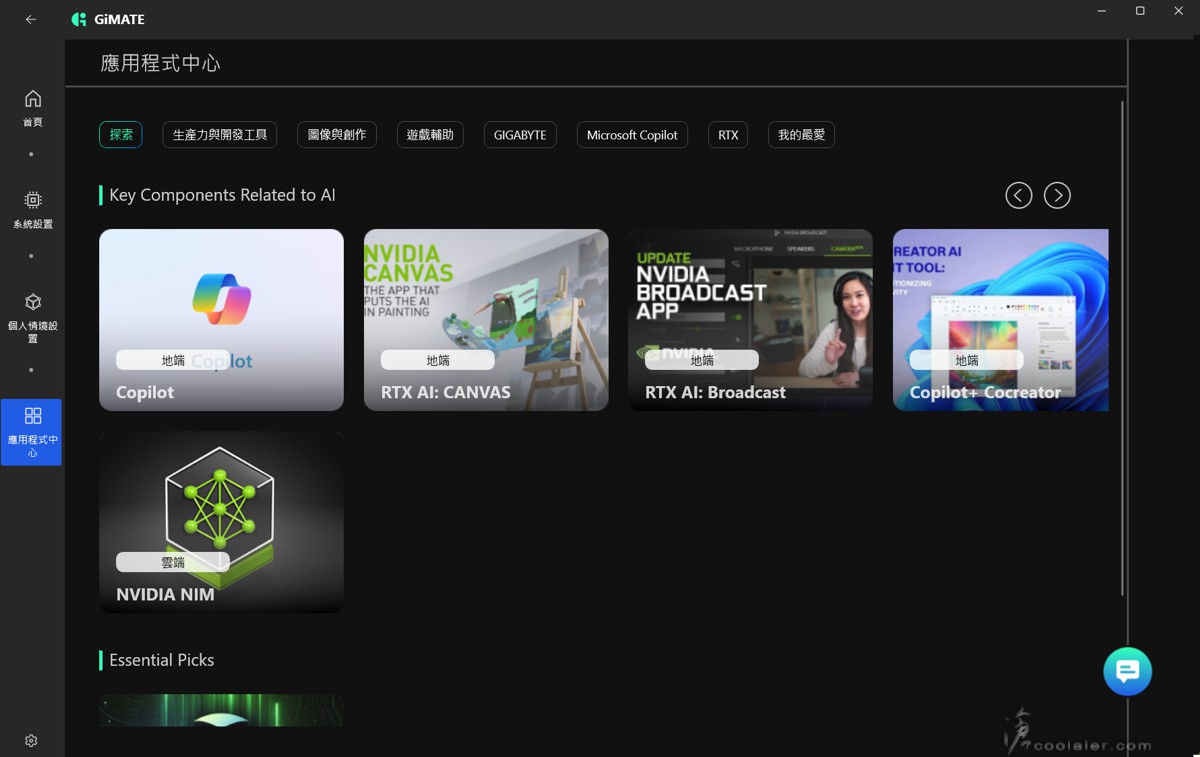Open the RTX AI: Broadcast card
Screen dimensions: 1200x757
pos(750,320)
